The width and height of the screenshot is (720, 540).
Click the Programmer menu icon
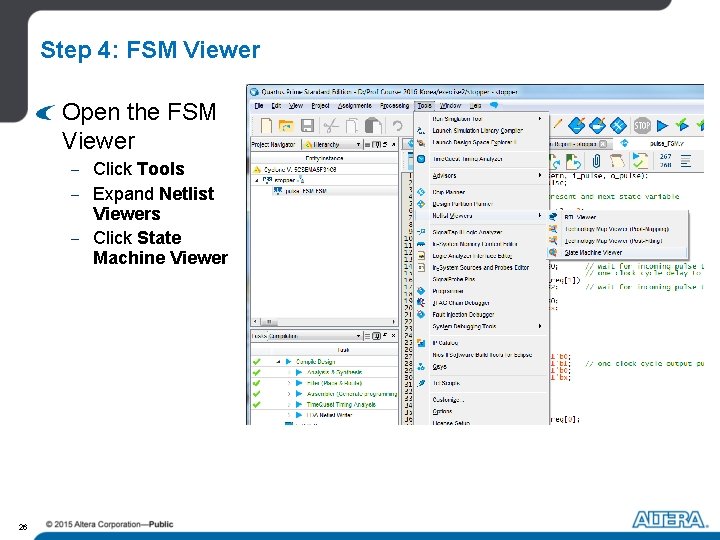(421, 291)
